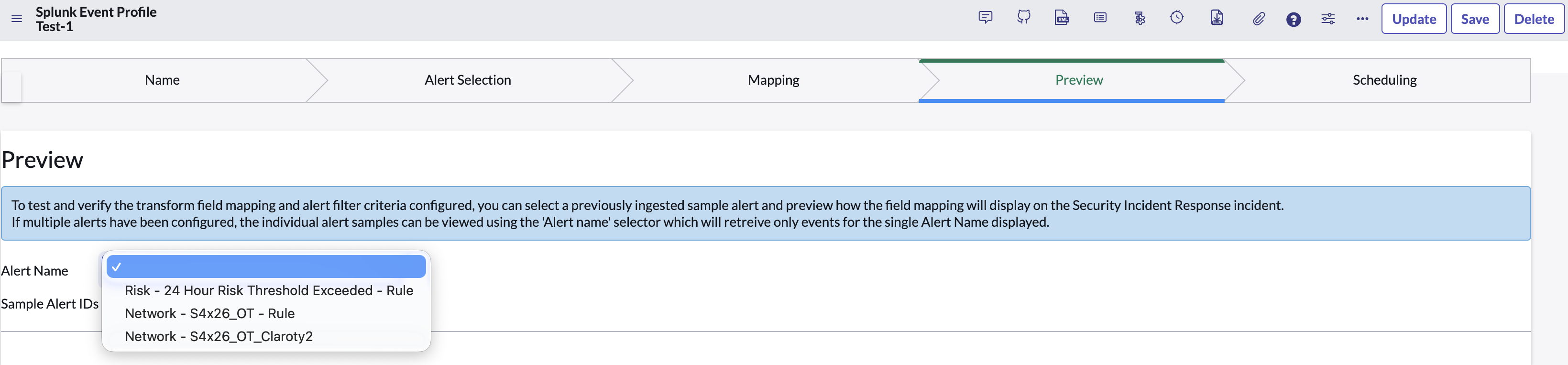Show the XML file icon
This screenshot has height=365, width=1568.
point(1062,18)
